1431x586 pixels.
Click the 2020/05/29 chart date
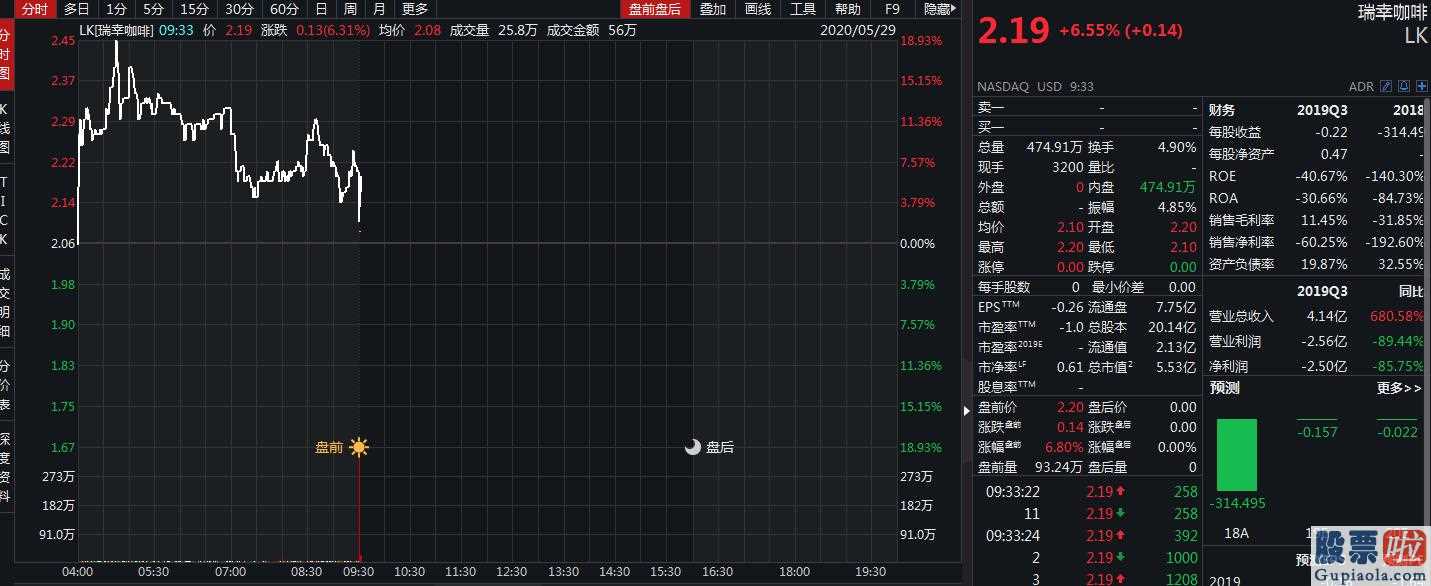858,30
